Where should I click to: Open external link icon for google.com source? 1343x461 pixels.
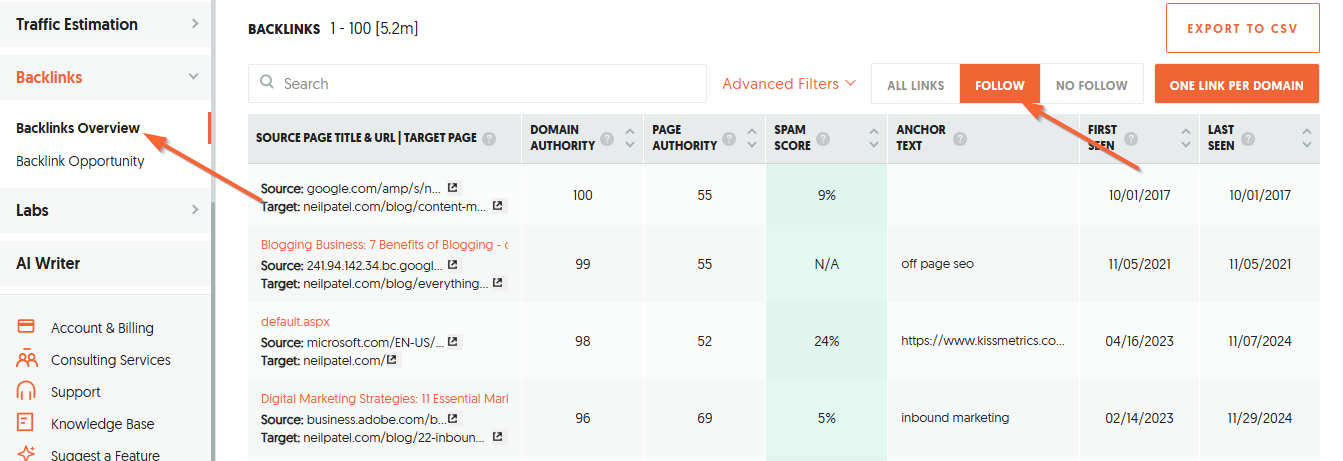click(453, 187)
